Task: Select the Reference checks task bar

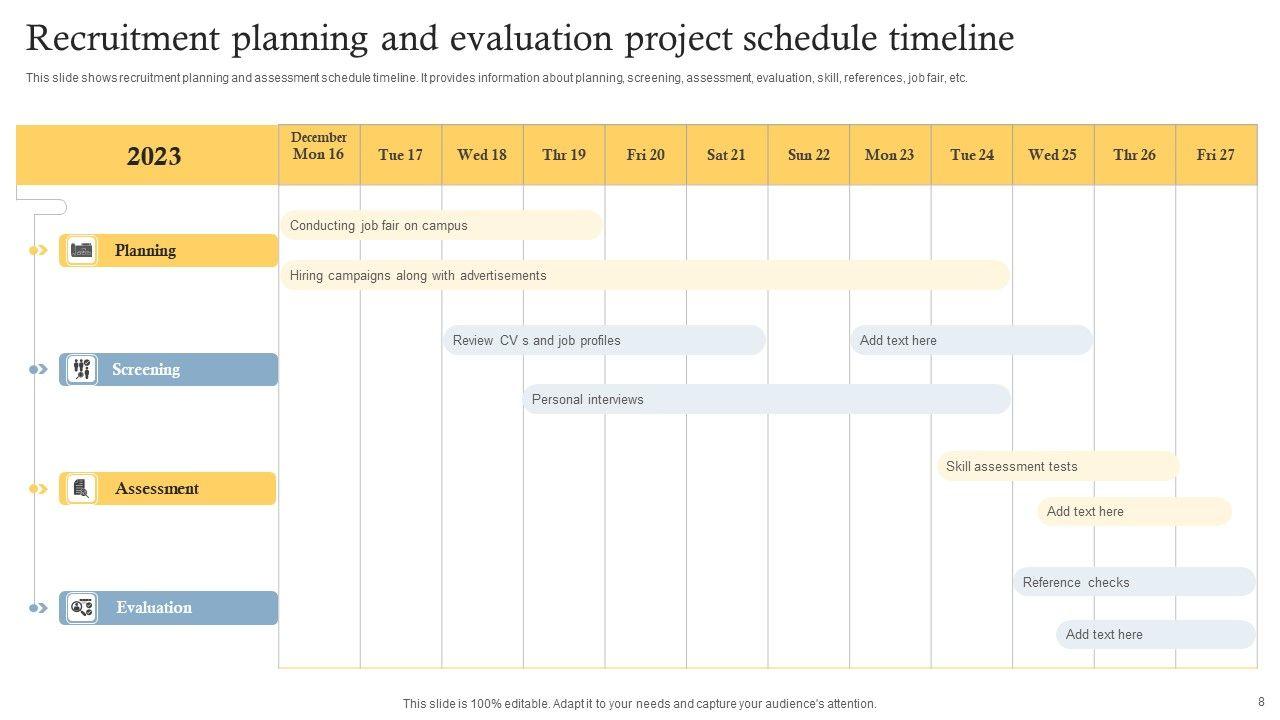Action: pyautogui.click(x=1134, y=583)
